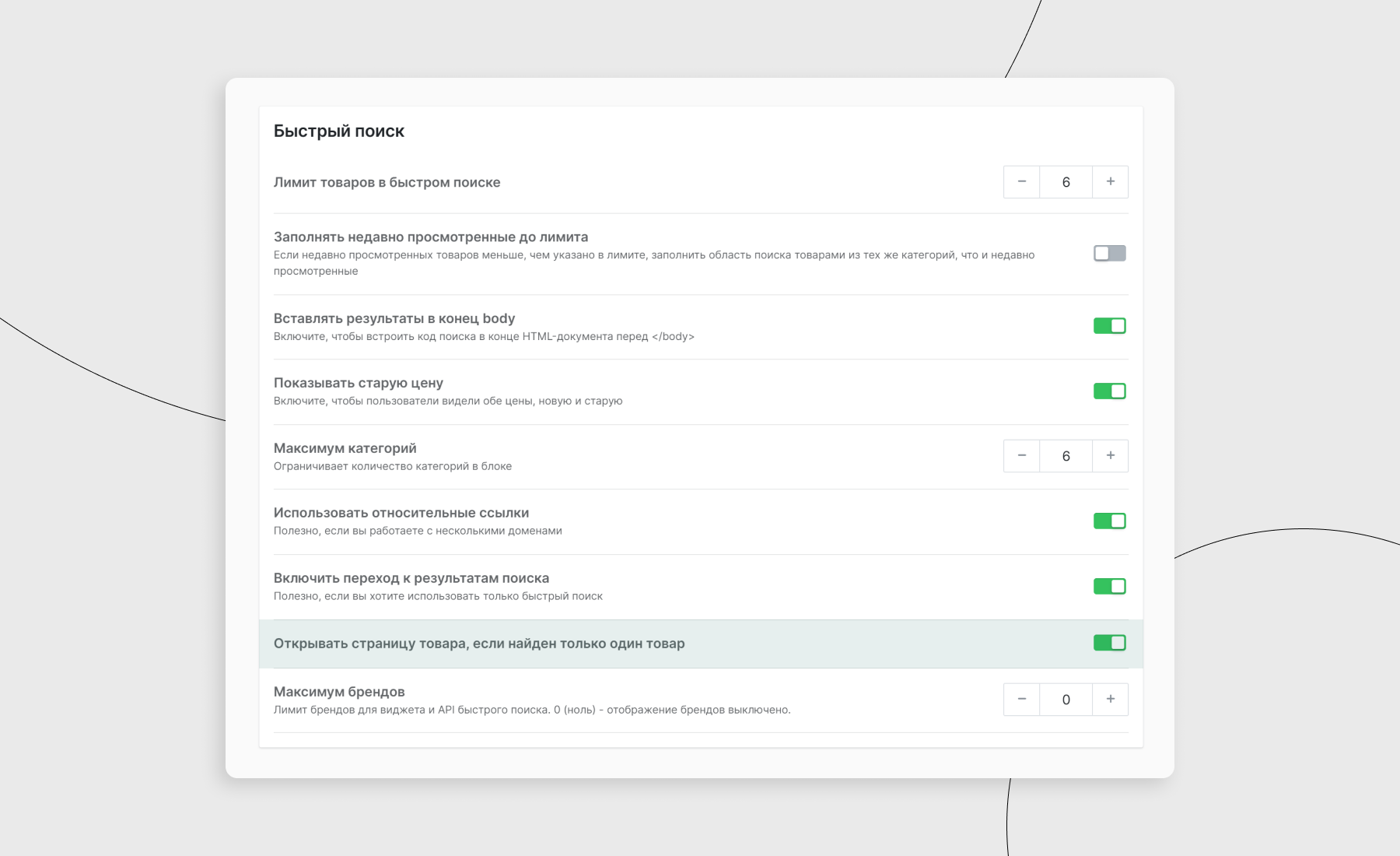Viewport: 1400px width, 856px height.
Task: Click the Использовать относительные ссылки label
Action: pyautogui.click(x=401, y=513)
